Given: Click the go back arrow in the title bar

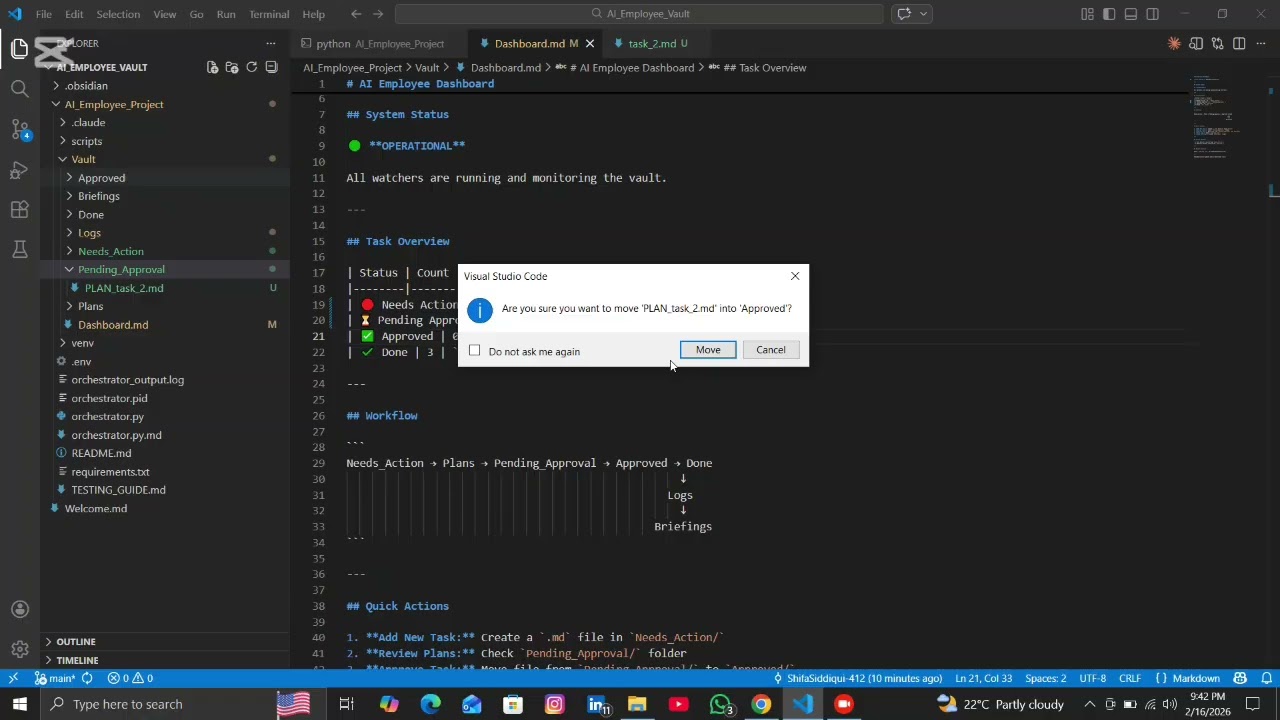Looking at the screenshot, I should tap(356, 14).
